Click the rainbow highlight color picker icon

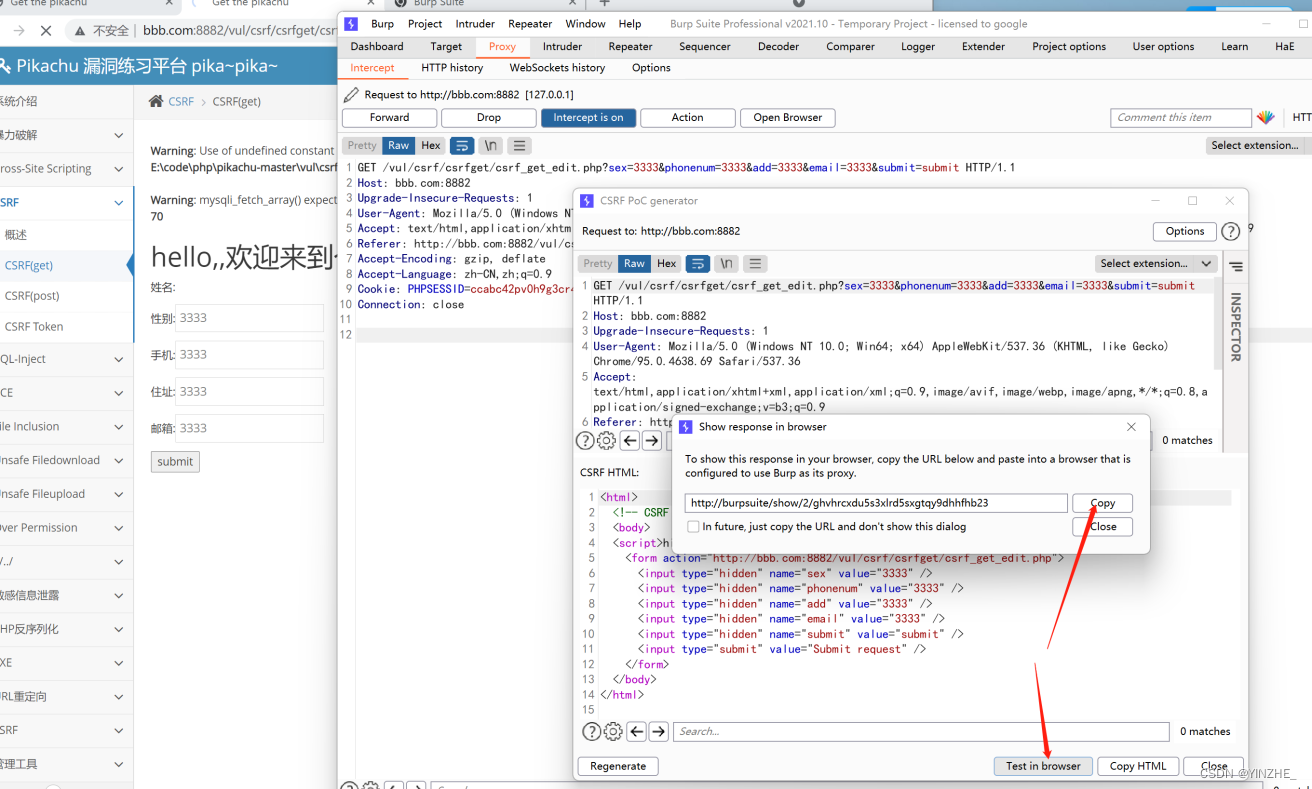(1266, 117)
